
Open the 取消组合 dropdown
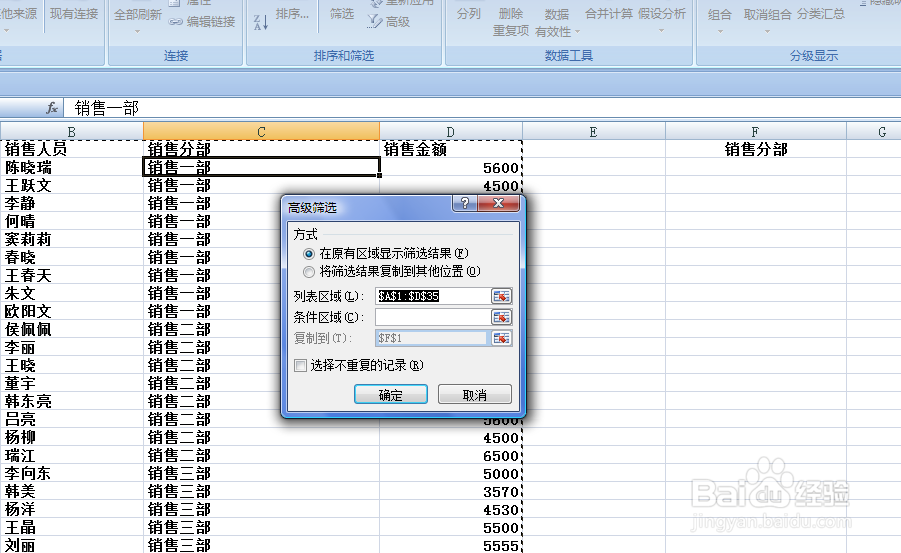pos(767,31)
